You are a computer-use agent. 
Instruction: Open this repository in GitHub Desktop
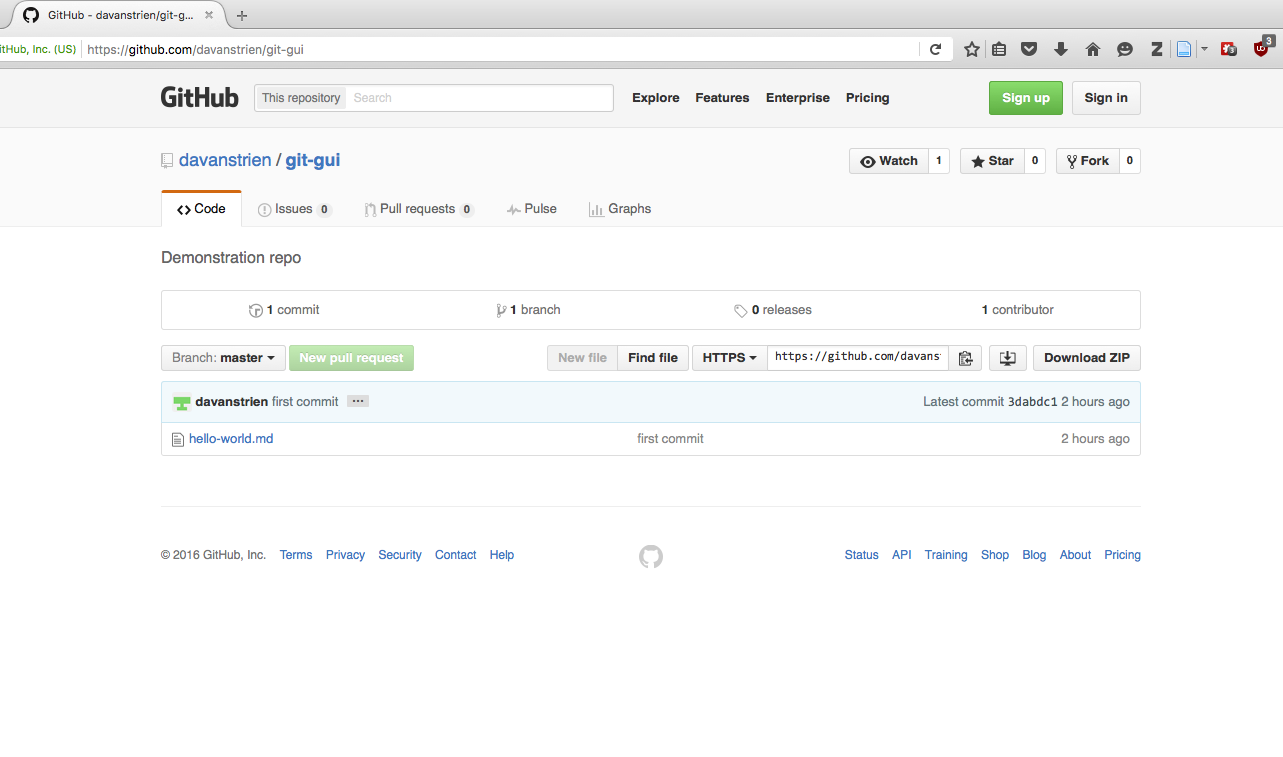point(1007,357)
